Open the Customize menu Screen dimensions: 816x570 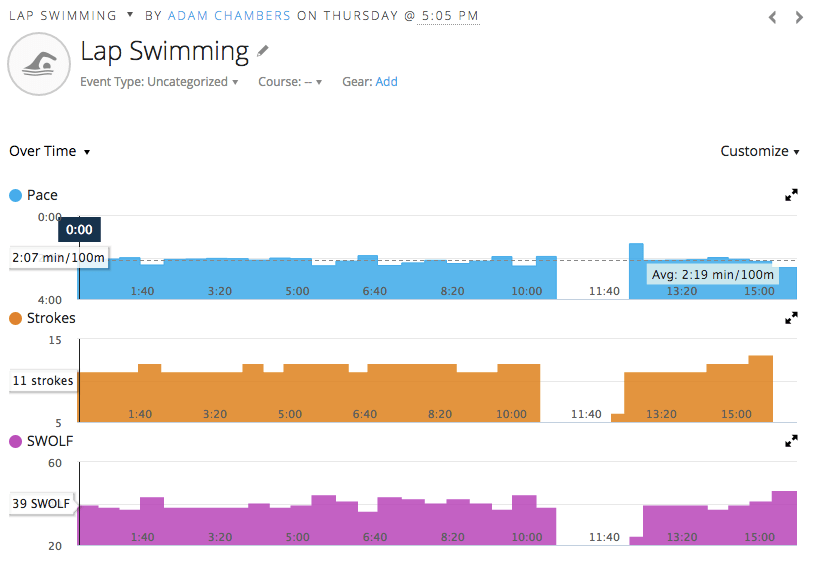coord(760,152)
